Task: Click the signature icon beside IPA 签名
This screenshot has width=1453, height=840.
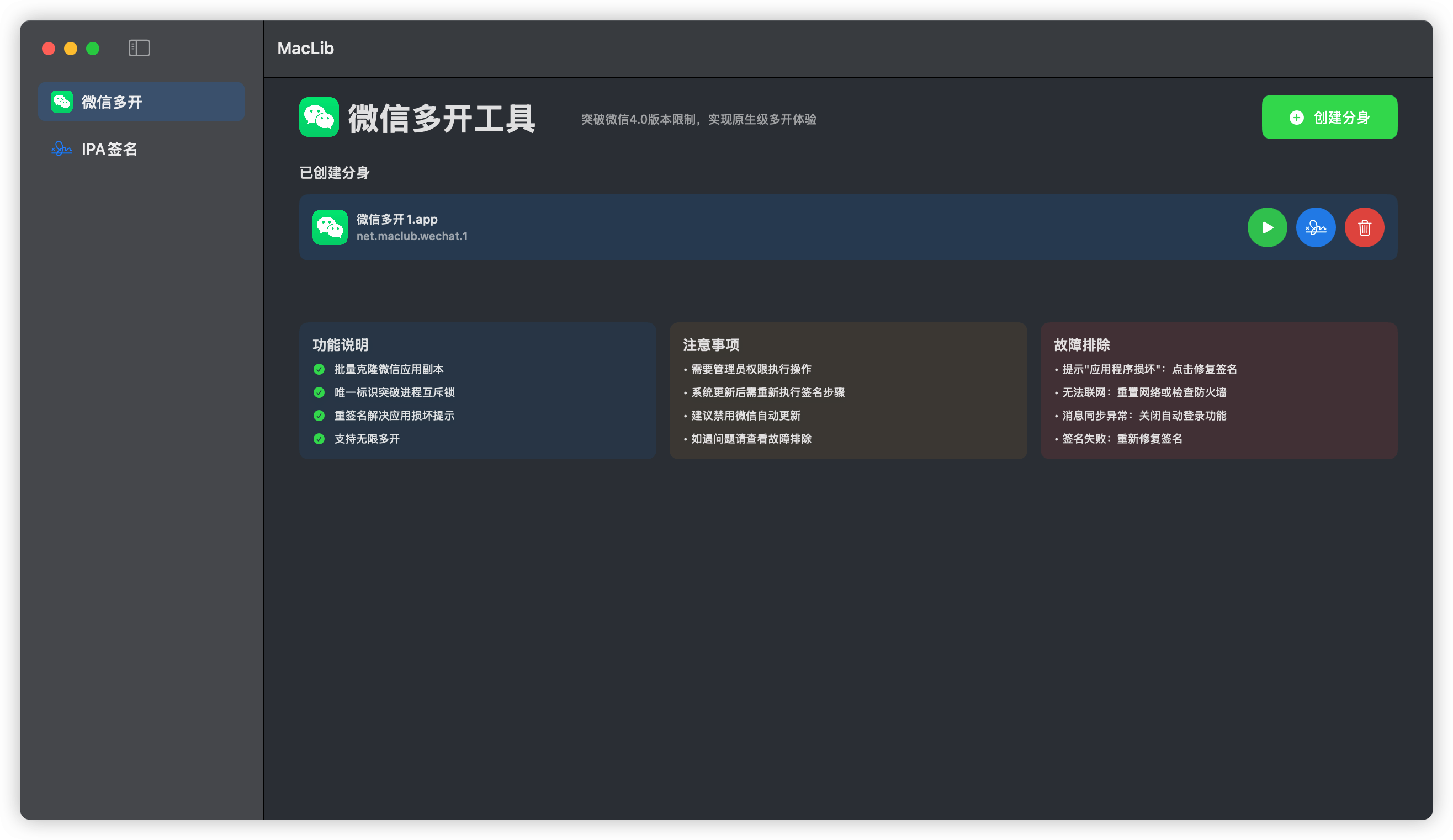Action: 62,149
